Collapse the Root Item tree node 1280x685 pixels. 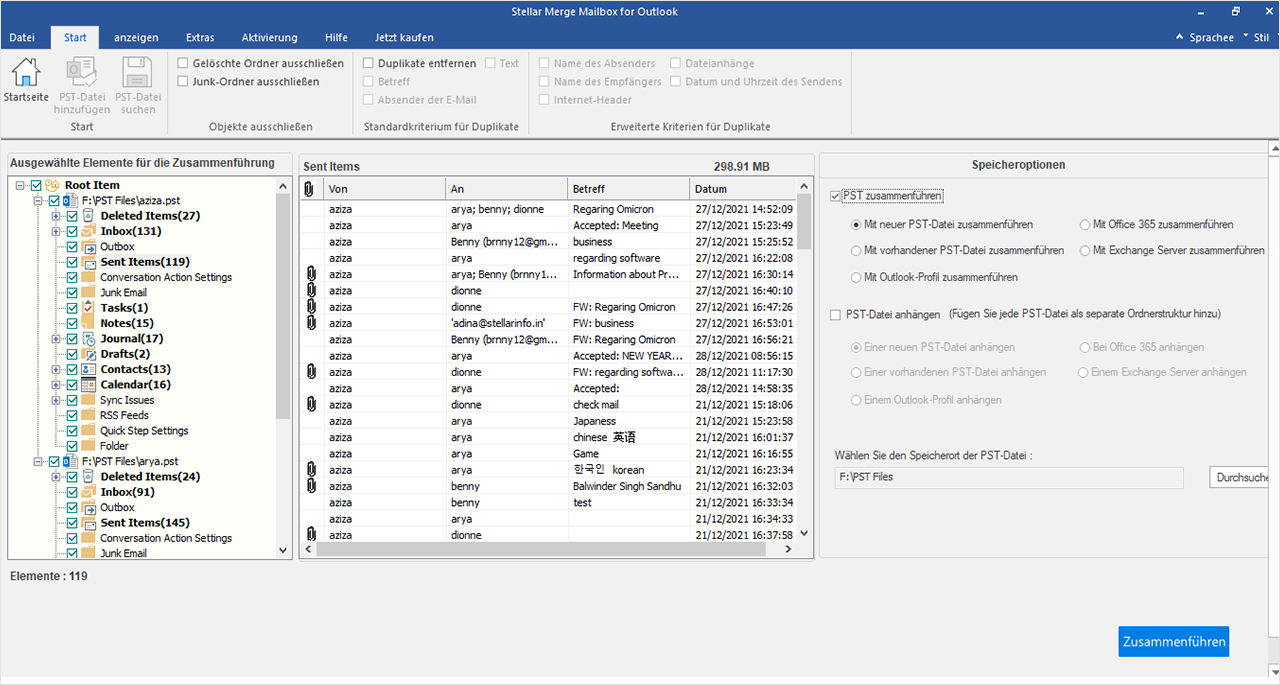click(21, 185)
